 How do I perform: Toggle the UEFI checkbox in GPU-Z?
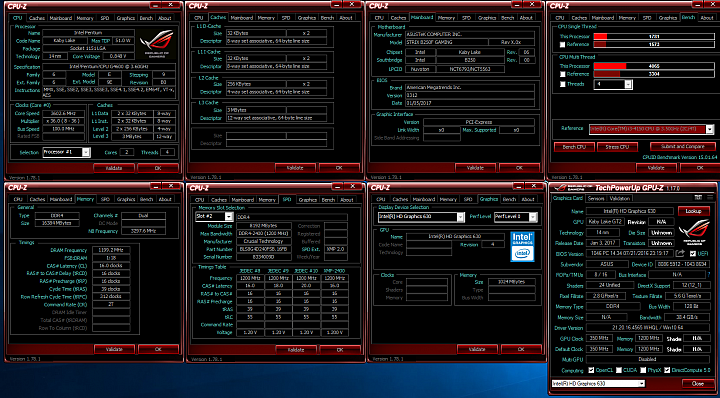coord(692,253)
